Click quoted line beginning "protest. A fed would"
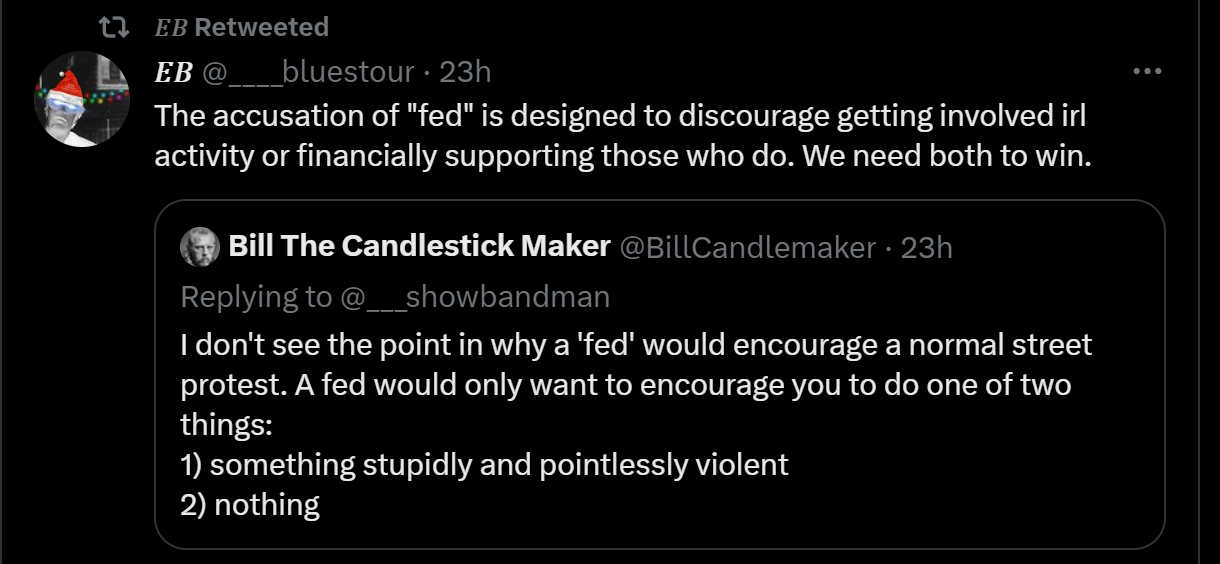The image size is (1220, 564). click(625, 386)
